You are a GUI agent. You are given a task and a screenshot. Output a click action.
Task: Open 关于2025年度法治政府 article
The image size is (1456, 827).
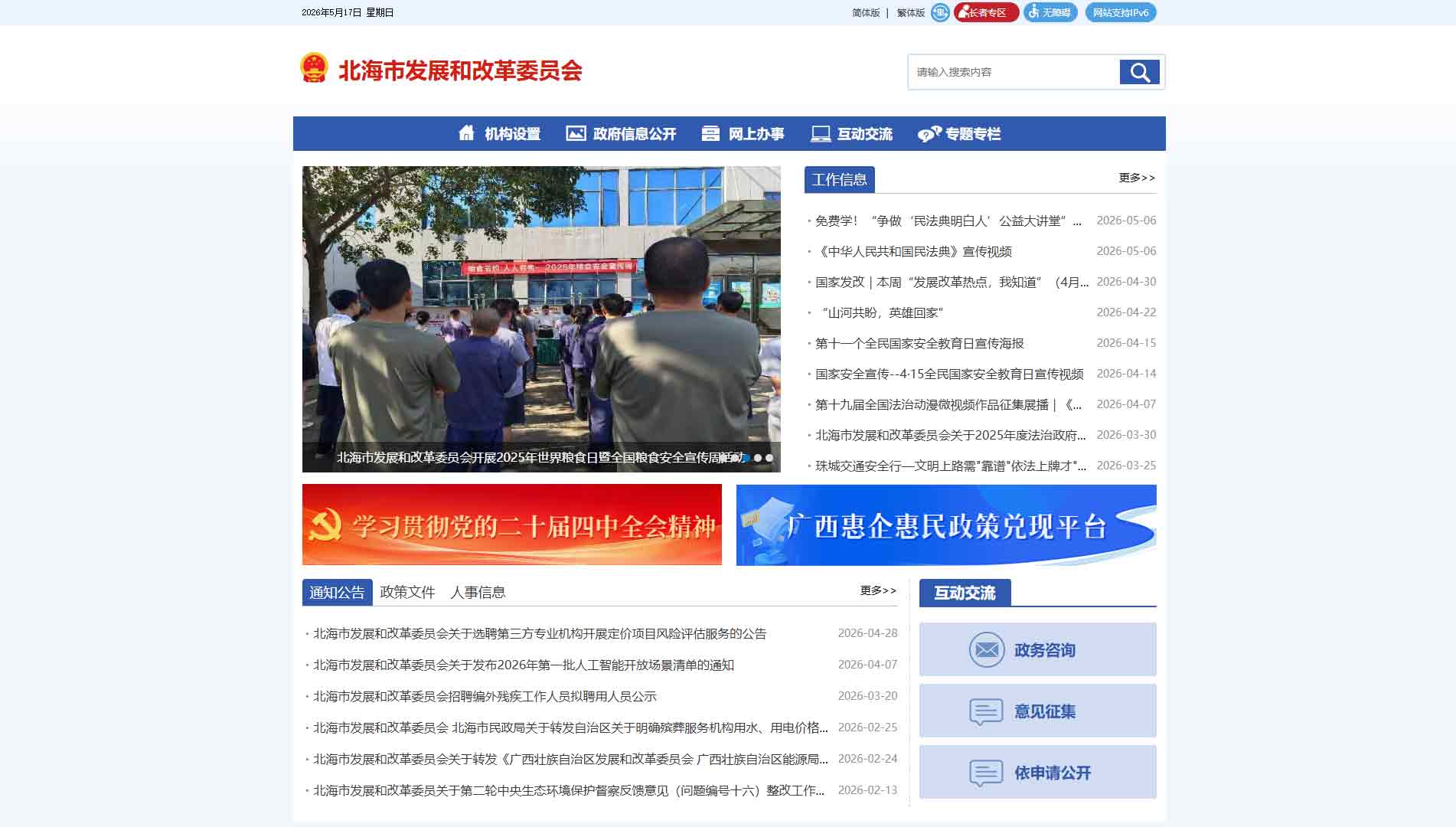click(951, 435)
